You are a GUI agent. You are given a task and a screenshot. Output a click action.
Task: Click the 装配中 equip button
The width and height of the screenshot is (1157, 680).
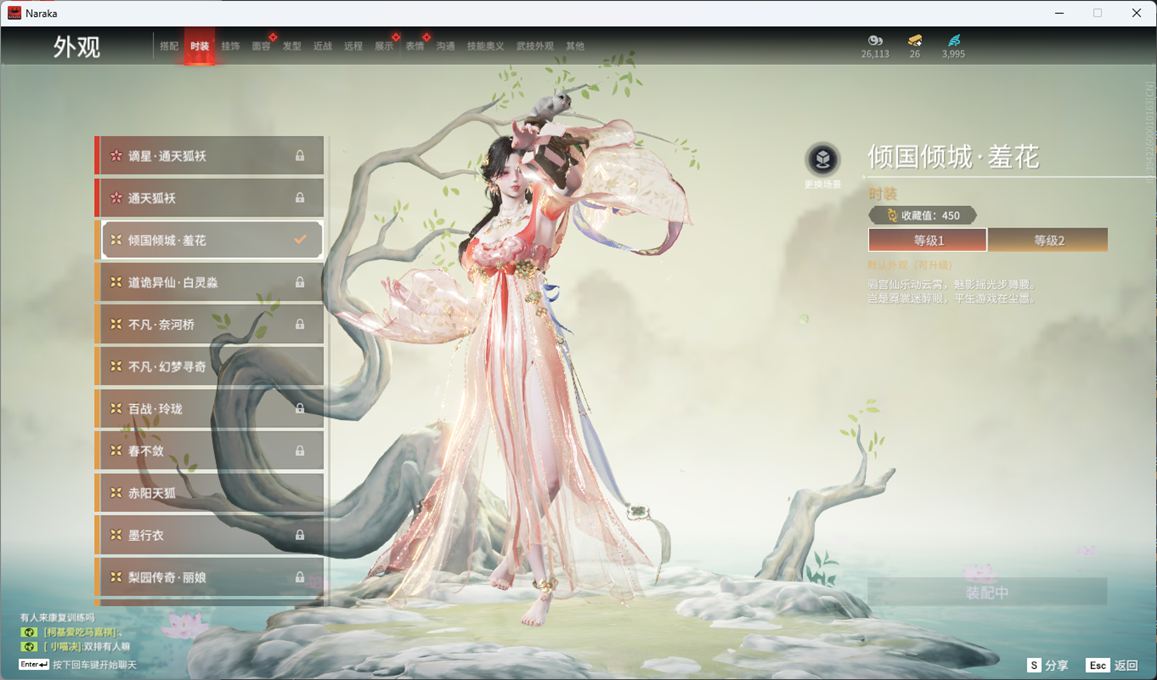point(987,592)
